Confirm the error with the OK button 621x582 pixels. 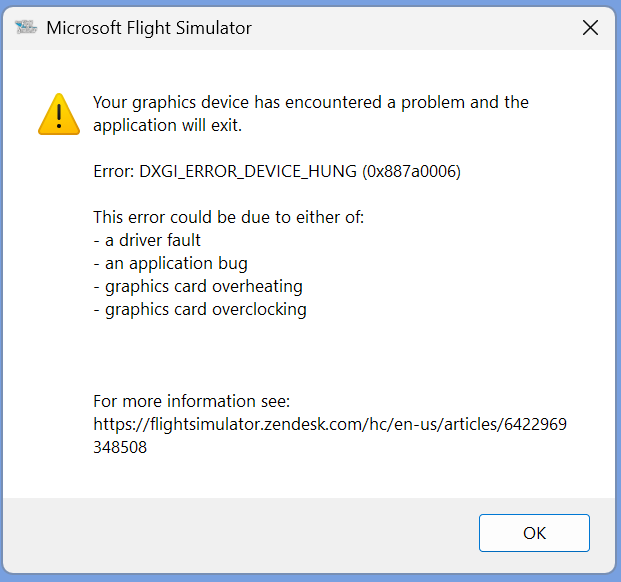[534, 533]
